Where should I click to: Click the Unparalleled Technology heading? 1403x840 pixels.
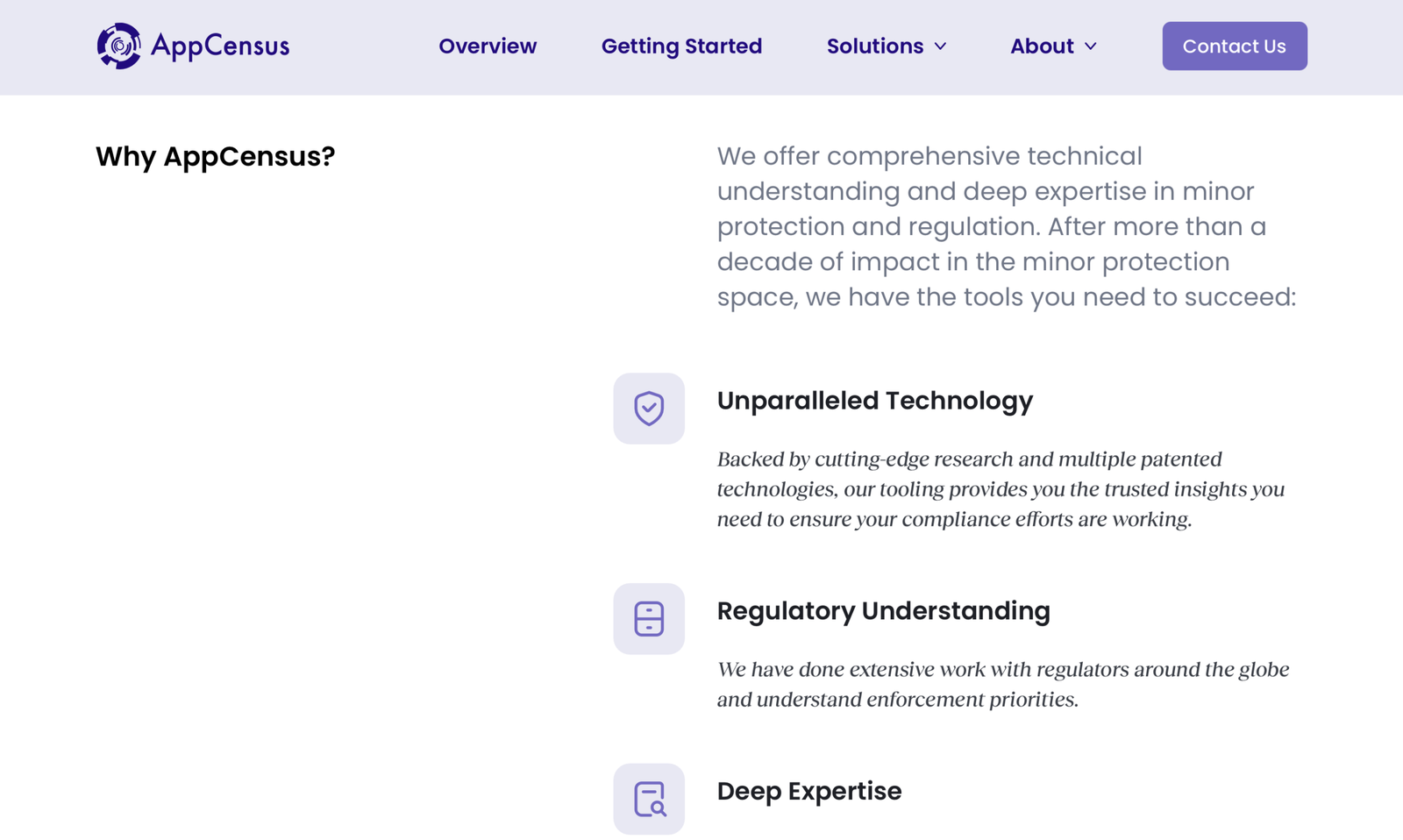[874, 401]
